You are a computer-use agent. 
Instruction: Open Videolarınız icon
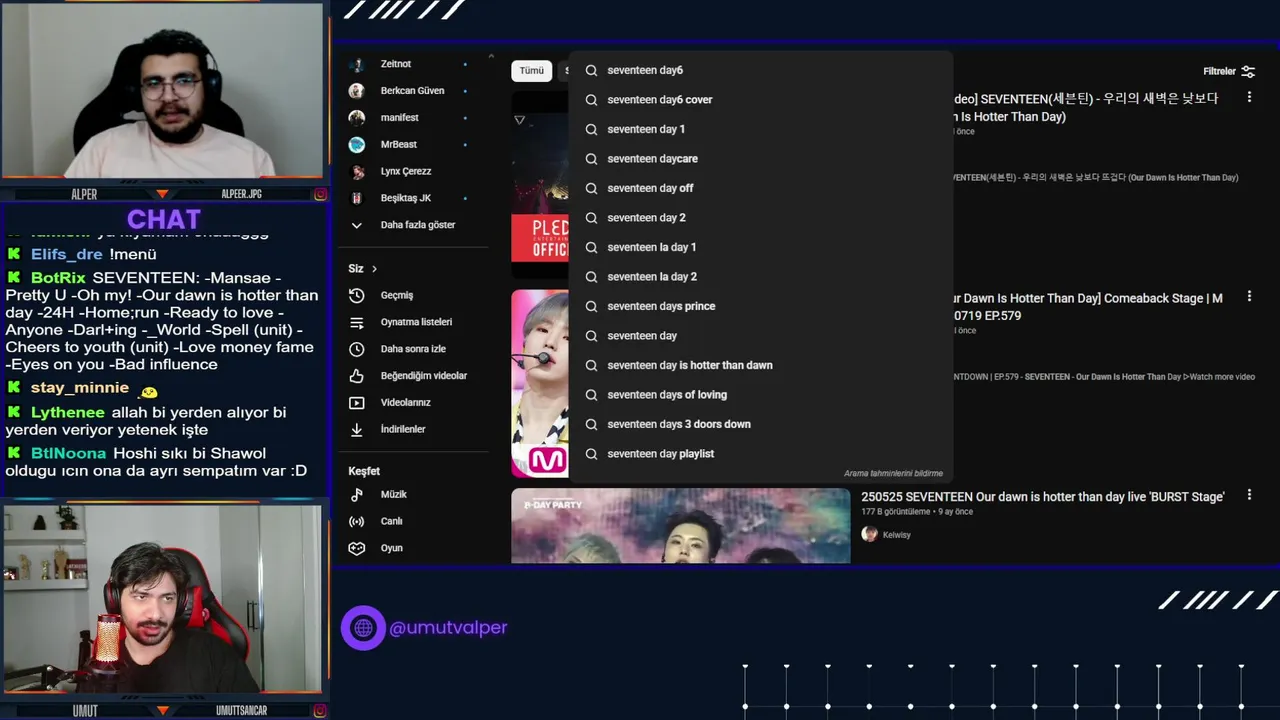click(x=356, y=403)
